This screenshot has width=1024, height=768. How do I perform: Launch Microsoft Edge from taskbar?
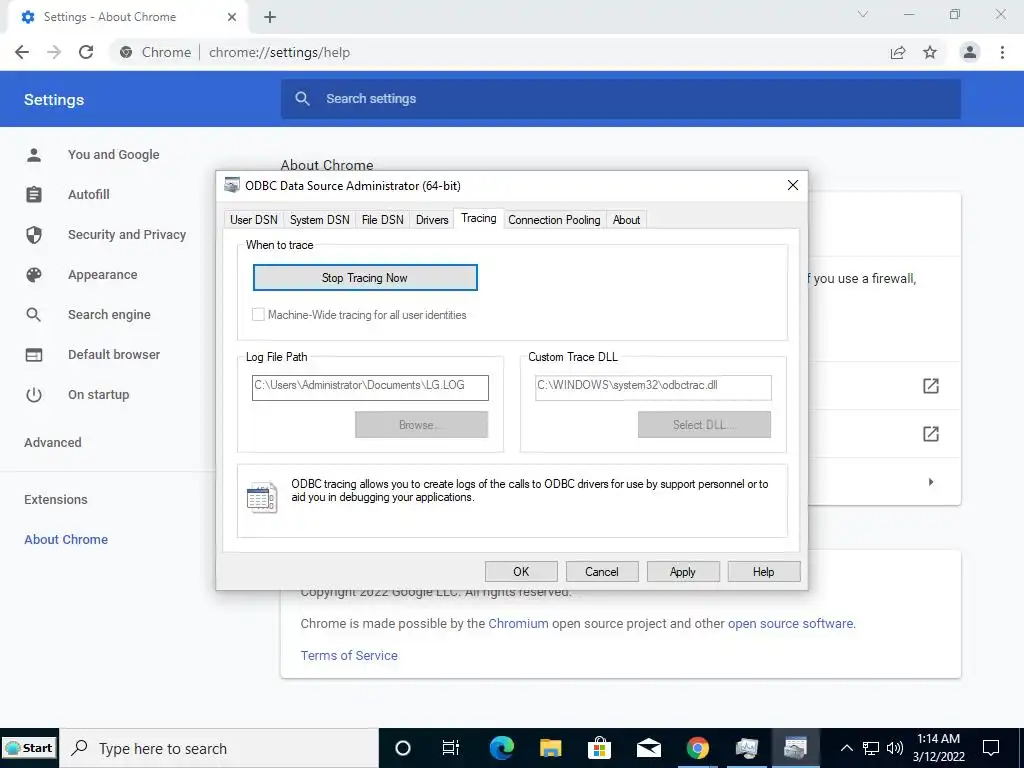(502, 748)
